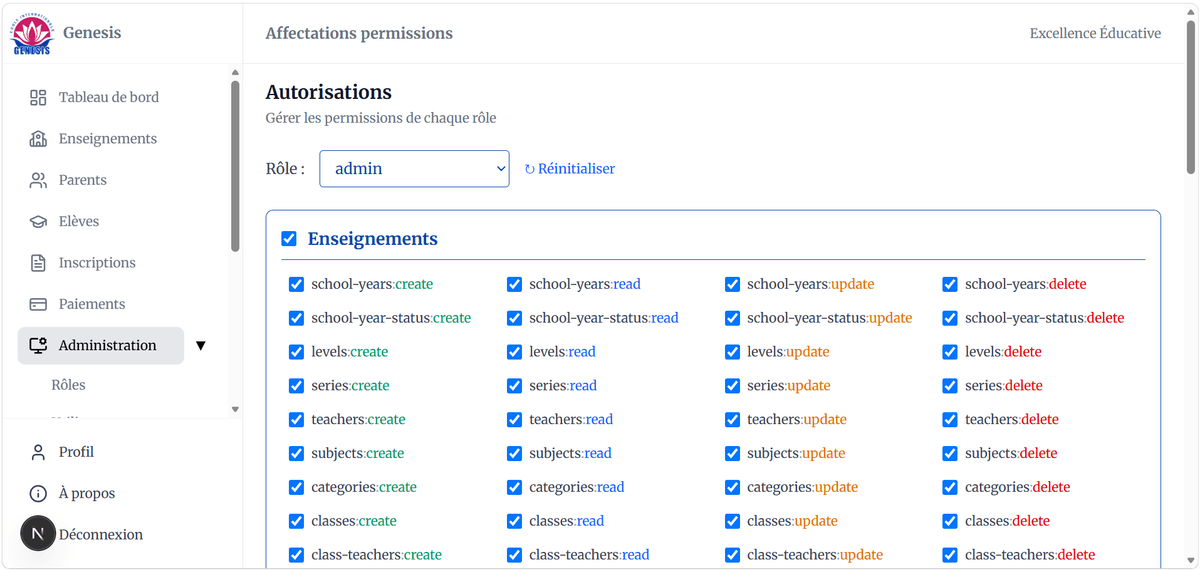Click the Paiements credit card icon
This screenshot has width=1200, height=570.
pyautogui.click(x=38, y=304)
